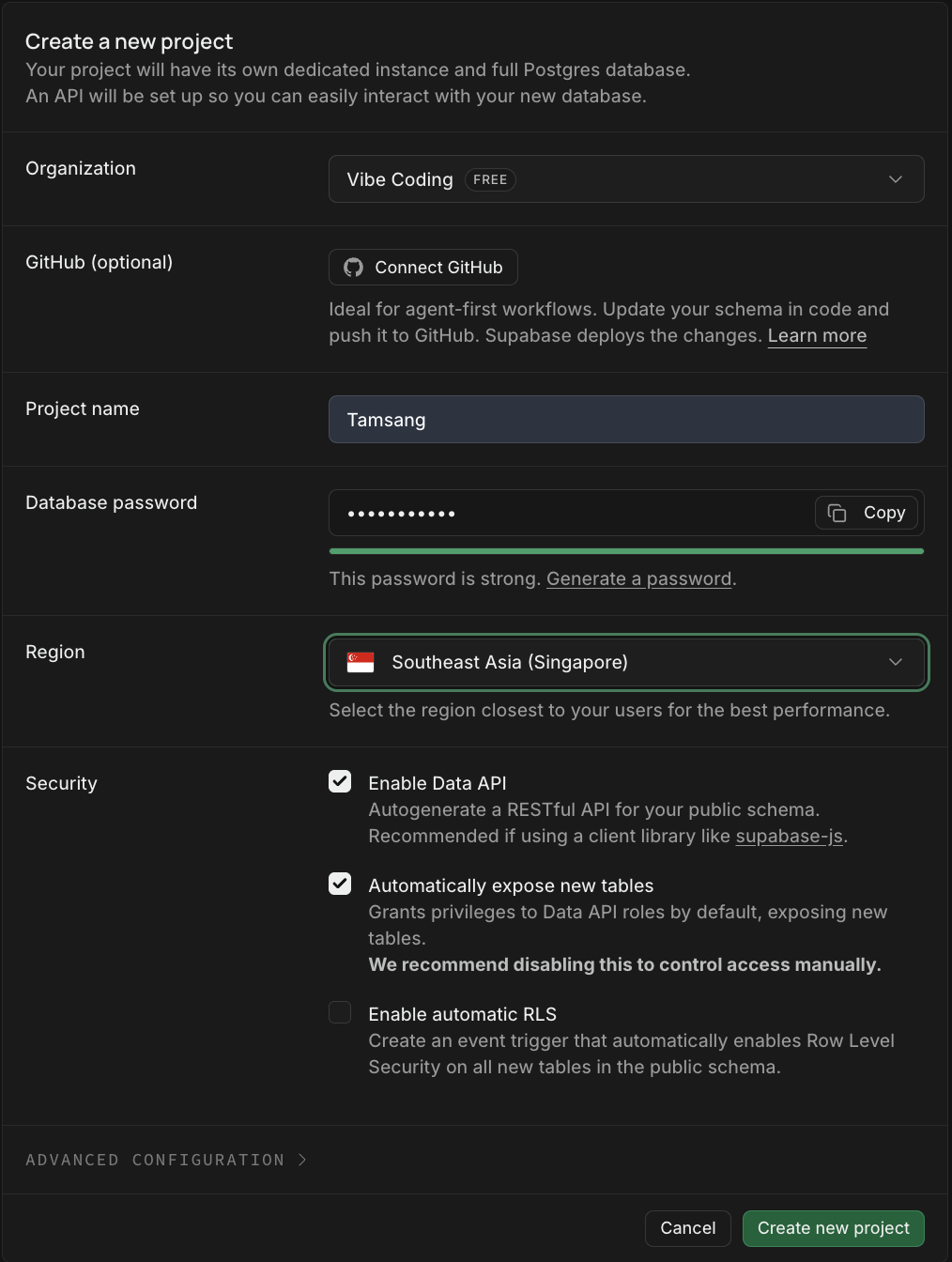Click the Organization field label

(81, 168)
